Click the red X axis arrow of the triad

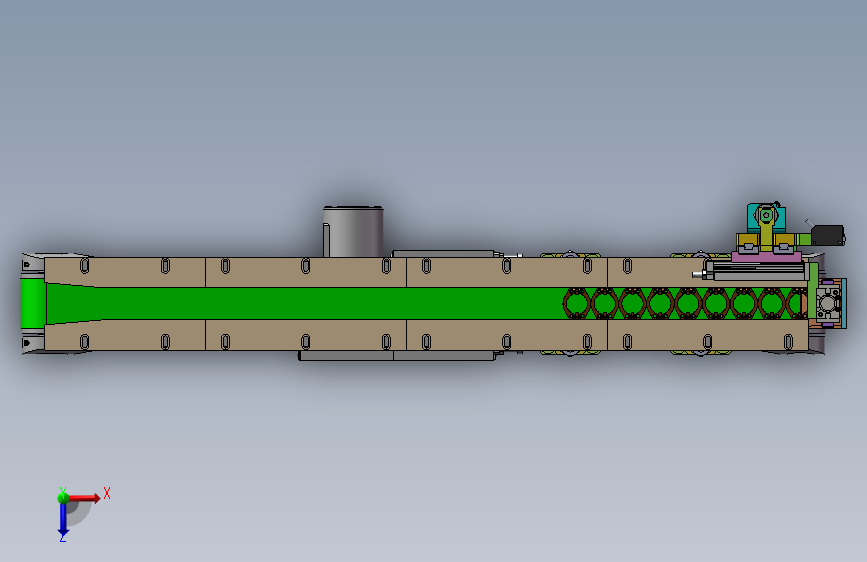tap(84, 498)
